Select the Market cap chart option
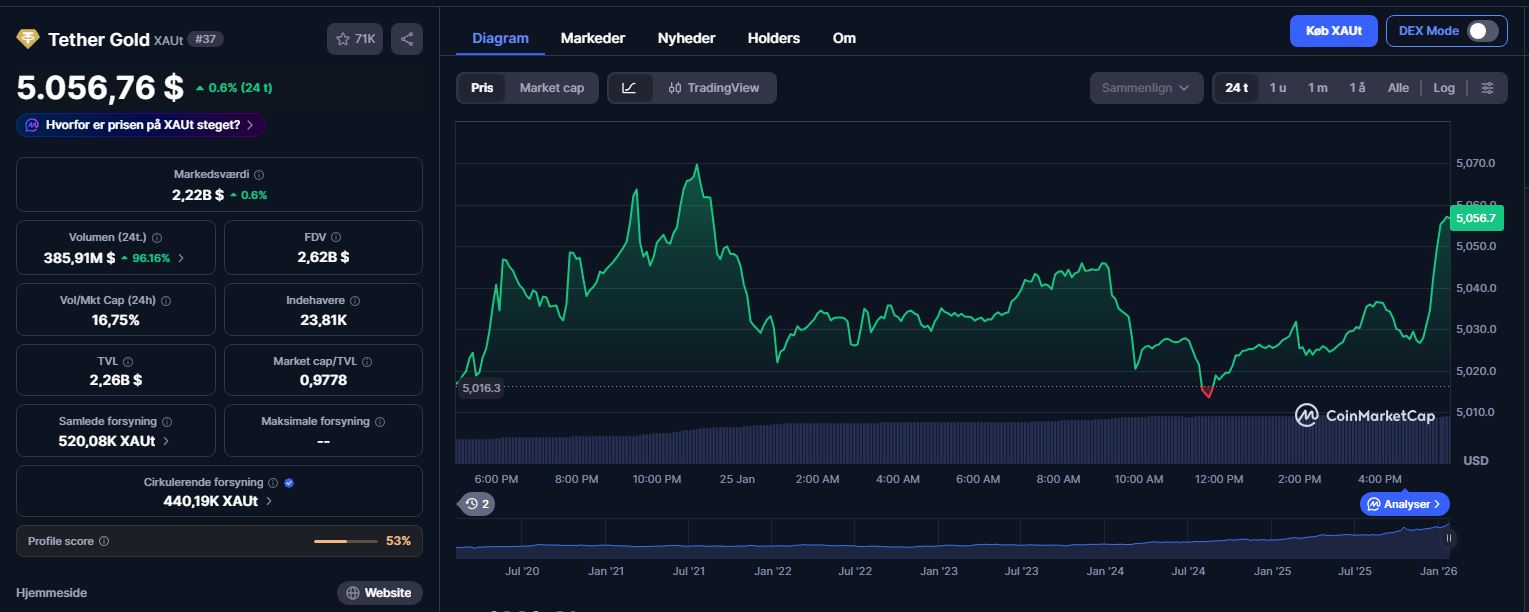The image size is (1529, 612). point(552,88)
